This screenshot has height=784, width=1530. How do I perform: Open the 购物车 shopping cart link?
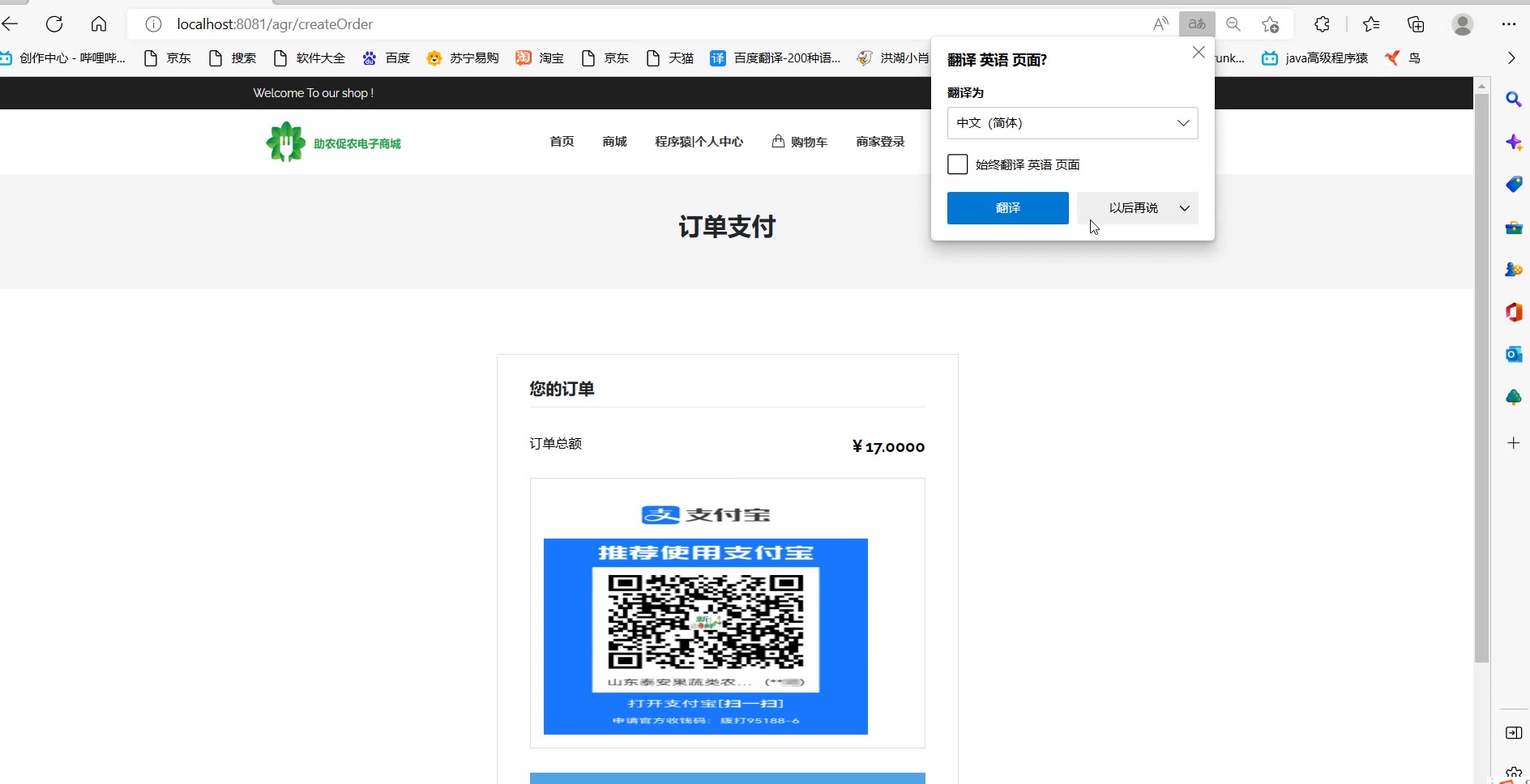pyautogui.click(x=800, y=142)
